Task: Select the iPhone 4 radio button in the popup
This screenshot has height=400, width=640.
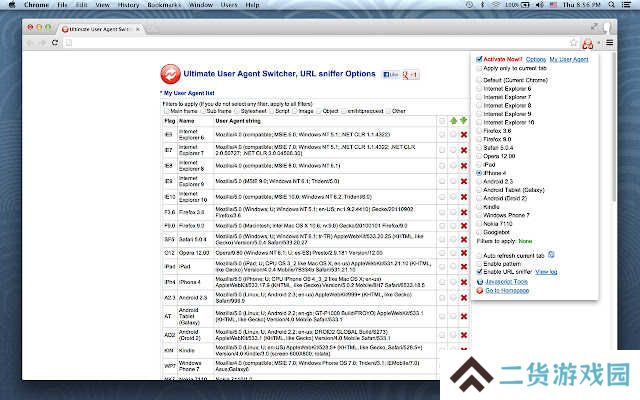Action: point(479,173)
